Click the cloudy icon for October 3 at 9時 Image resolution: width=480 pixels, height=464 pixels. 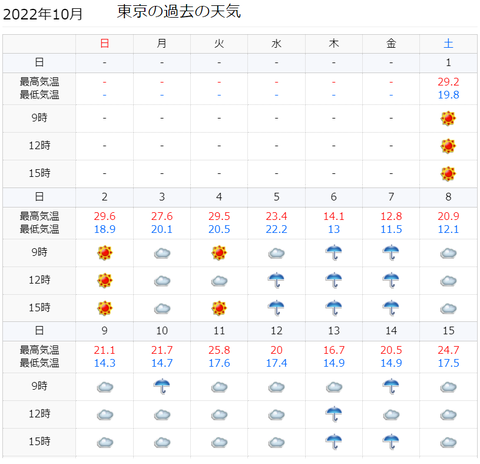tap(162, 253)
